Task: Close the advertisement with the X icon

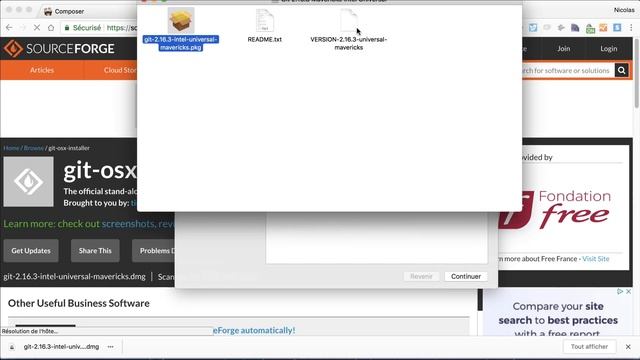Action: pos(629,291)
